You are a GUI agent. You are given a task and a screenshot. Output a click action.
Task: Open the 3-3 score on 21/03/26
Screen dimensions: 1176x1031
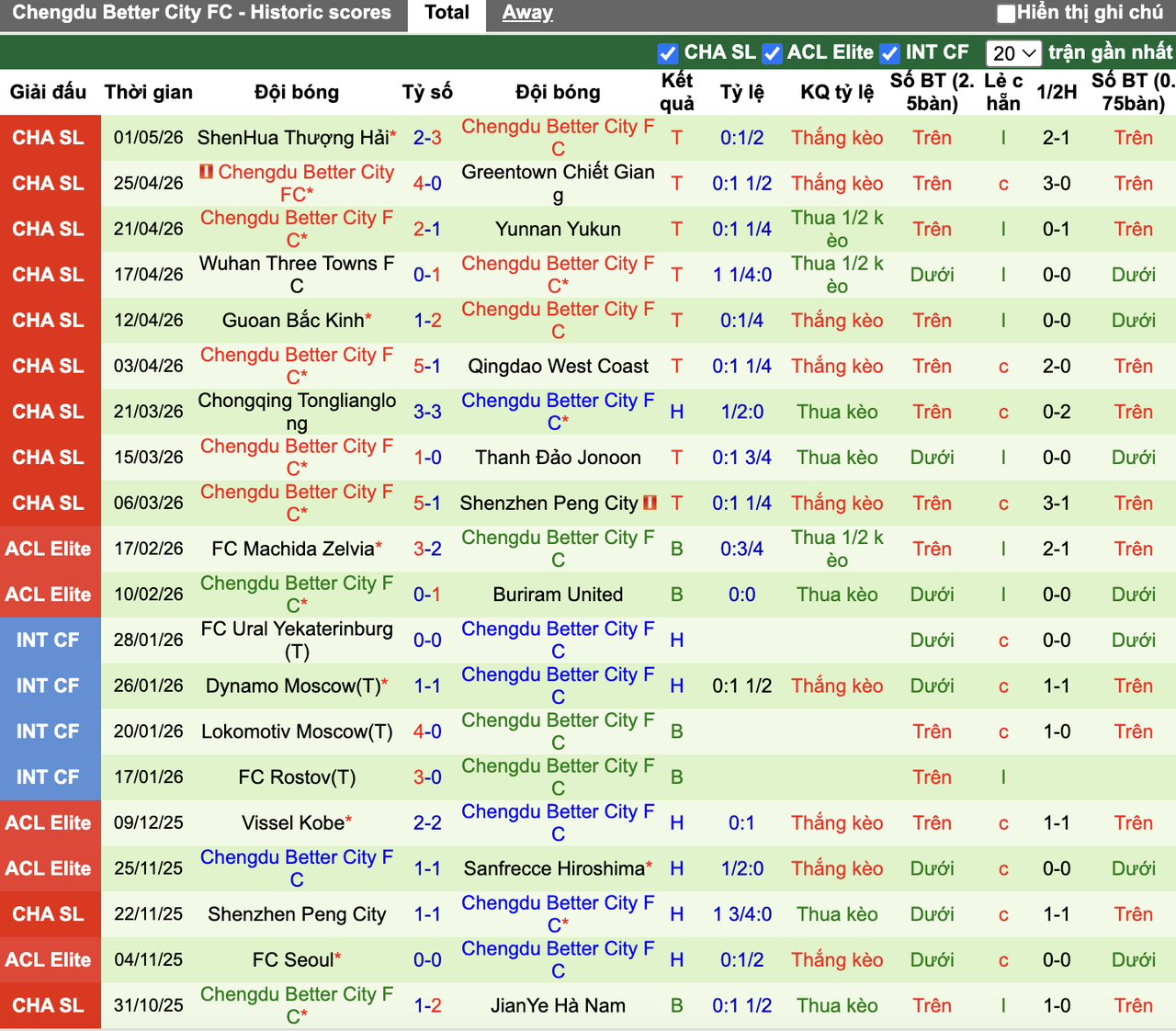click(427, 412)
